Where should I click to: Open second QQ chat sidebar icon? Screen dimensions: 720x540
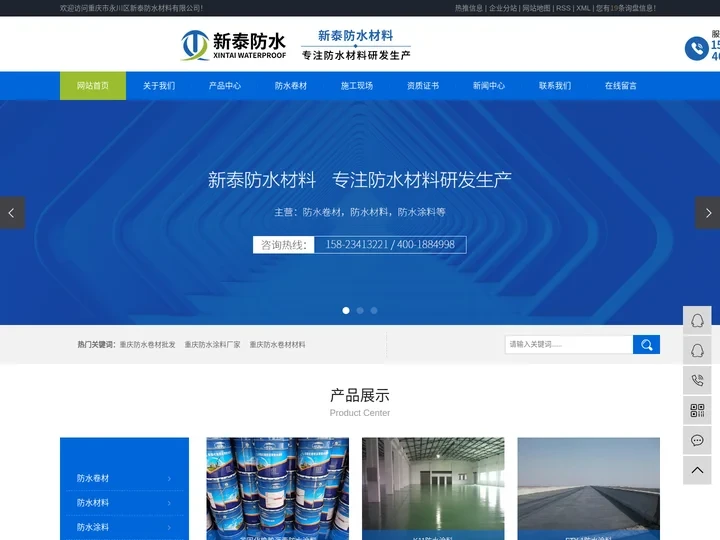pos(697,350)
